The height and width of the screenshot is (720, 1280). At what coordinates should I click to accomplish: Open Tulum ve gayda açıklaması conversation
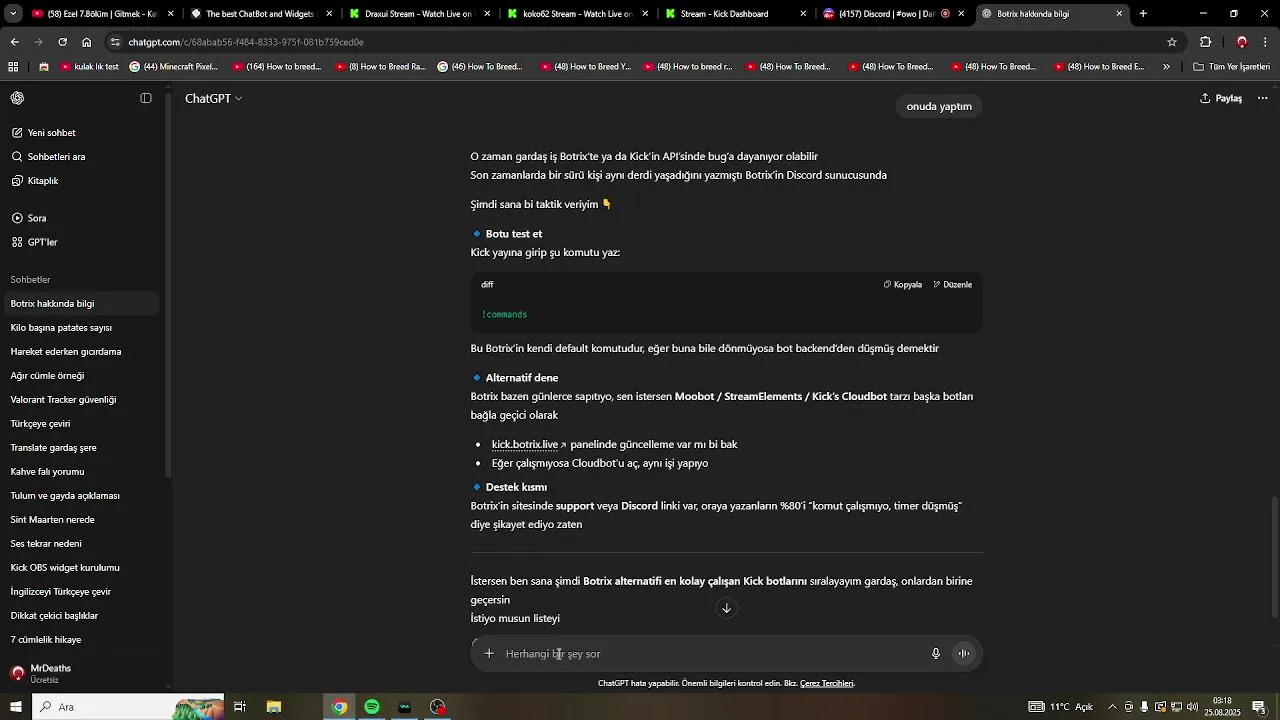(80, 496)
